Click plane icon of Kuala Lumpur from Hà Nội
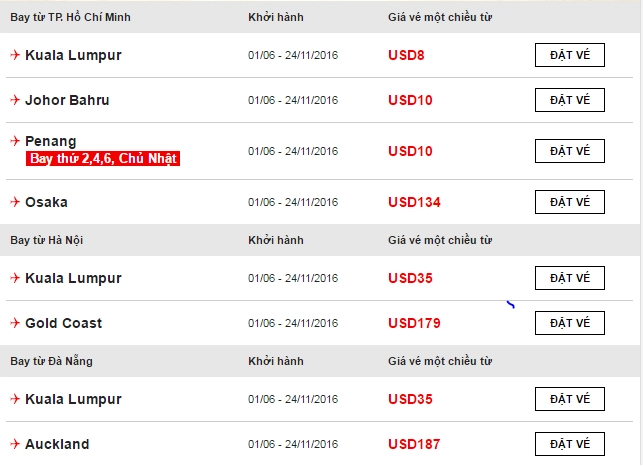Viewport: 643px width, 466px height. pyautogui.click(x=15, y=278)
